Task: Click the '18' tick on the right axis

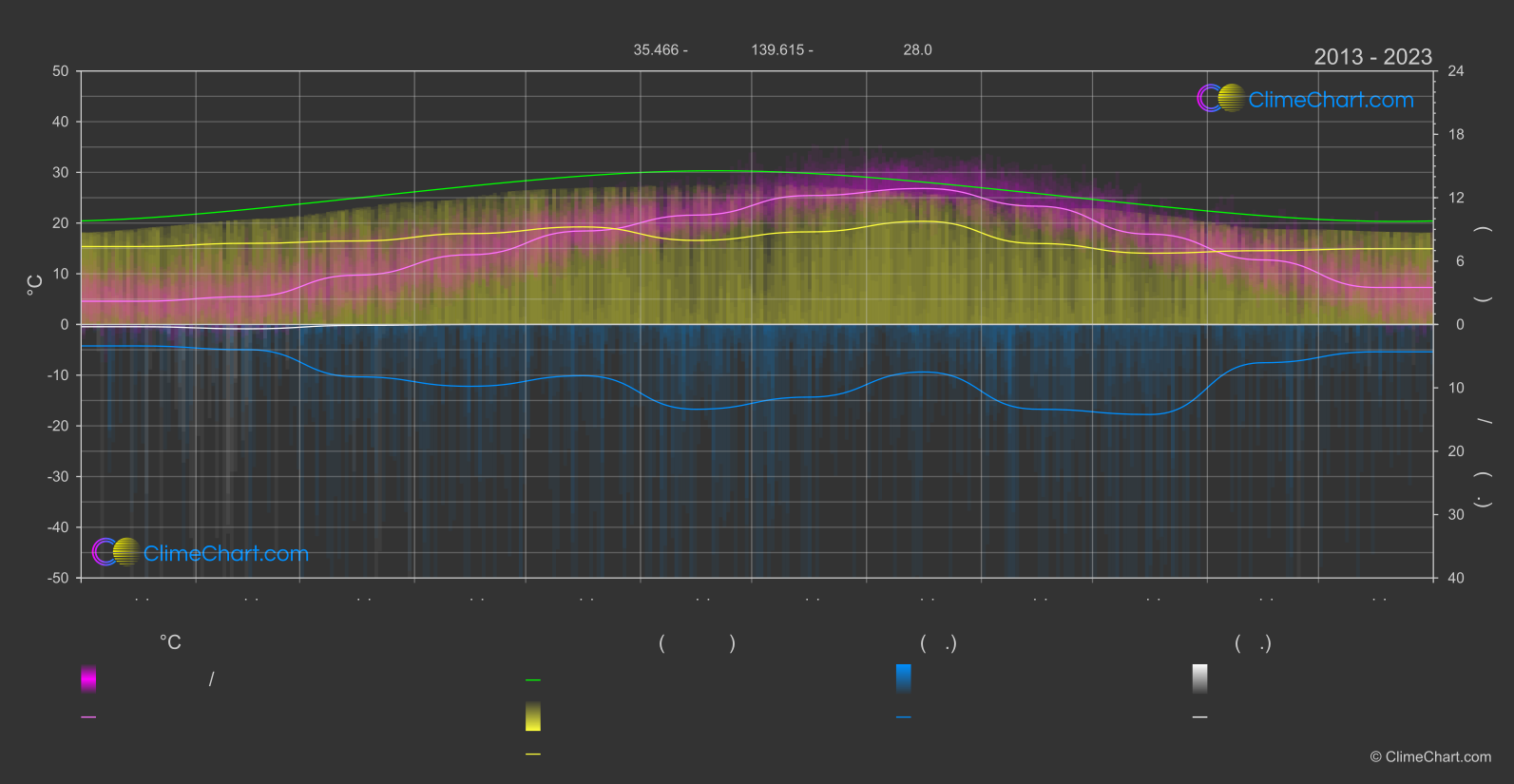Action: [1456, 135]
